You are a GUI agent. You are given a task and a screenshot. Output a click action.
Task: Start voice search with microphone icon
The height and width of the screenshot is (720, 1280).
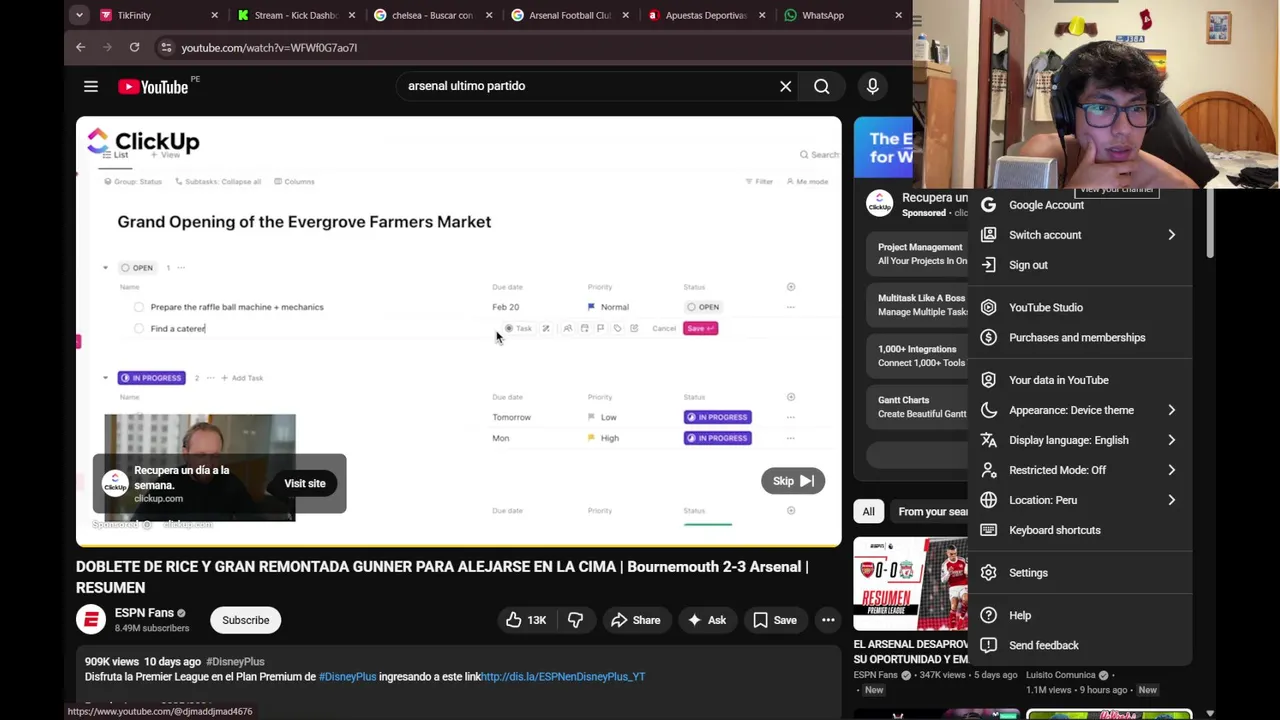point(872,86)
